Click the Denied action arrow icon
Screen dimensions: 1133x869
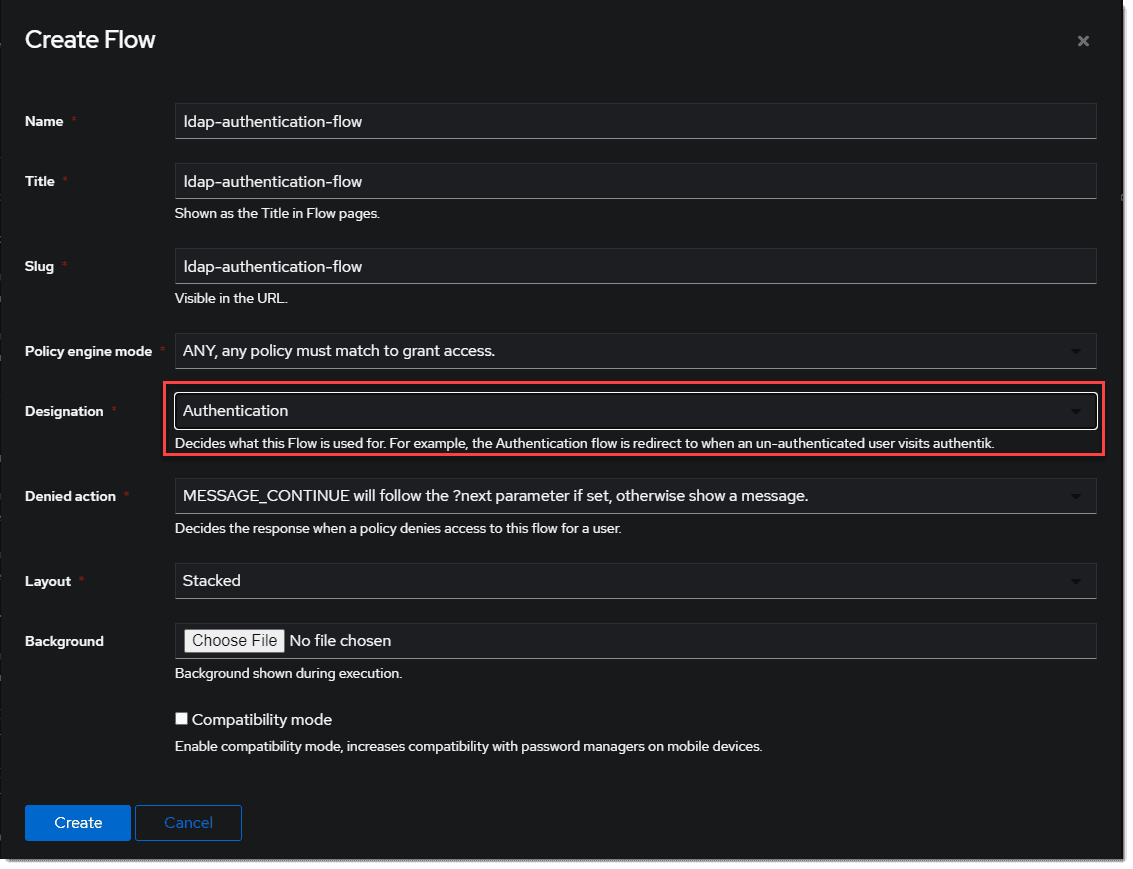pos(1076,496)
